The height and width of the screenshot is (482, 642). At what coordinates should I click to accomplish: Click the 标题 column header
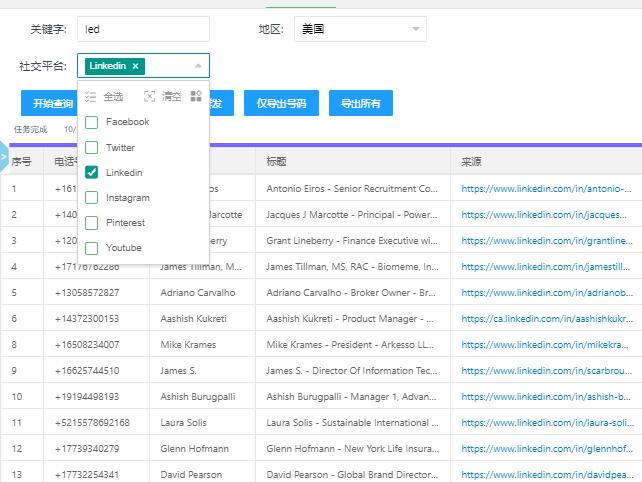coord(277,161)
